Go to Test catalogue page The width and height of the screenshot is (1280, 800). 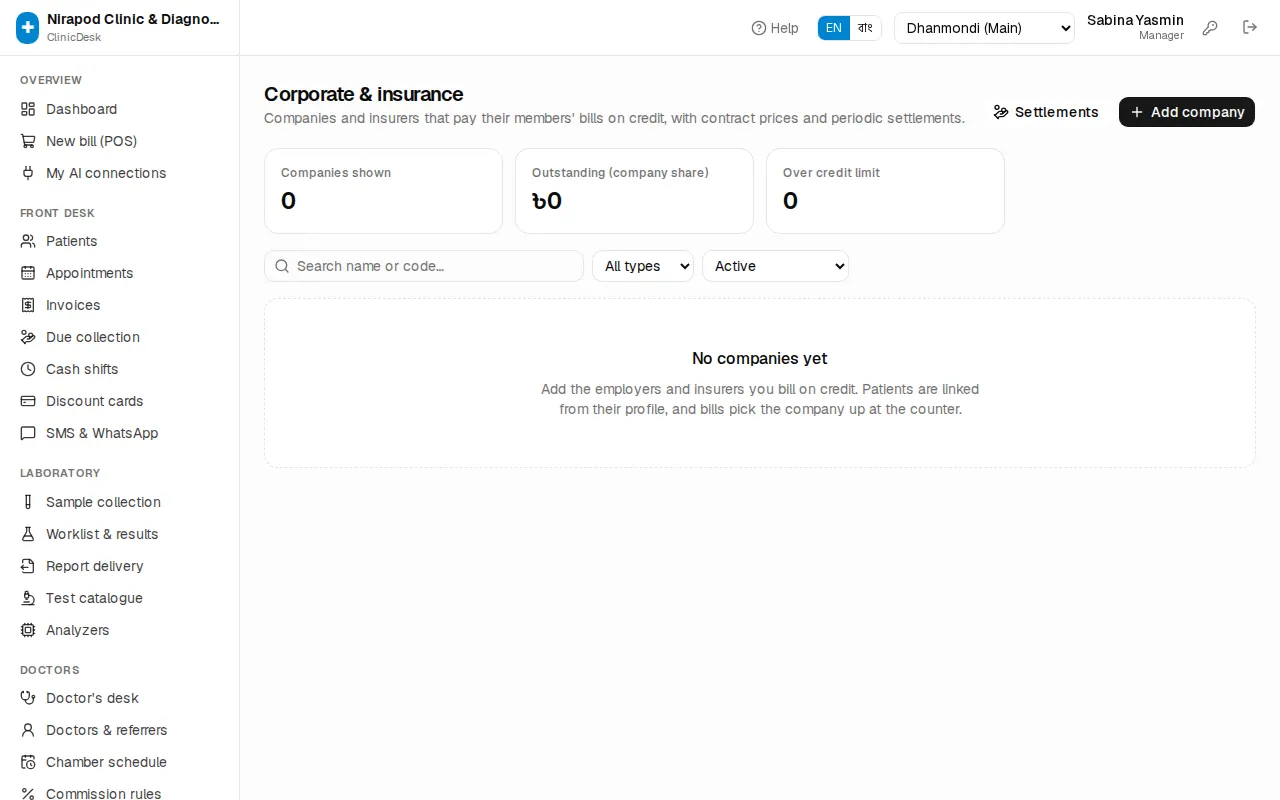[x=120, y=598]
